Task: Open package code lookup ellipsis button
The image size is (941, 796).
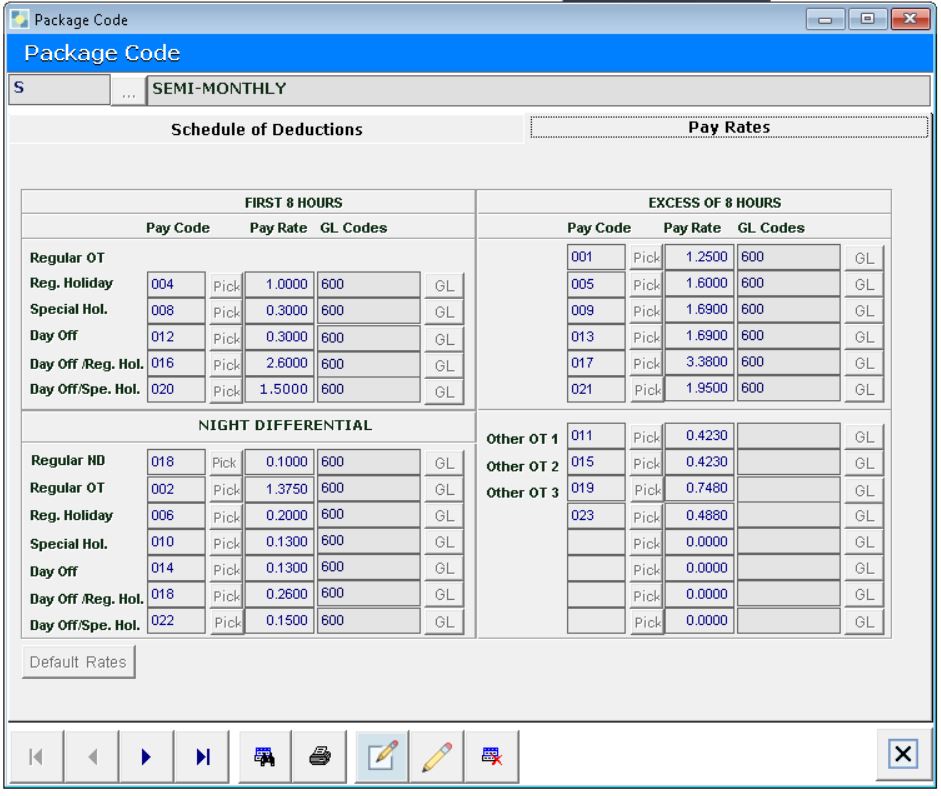Action: click(x=127, y=91)
